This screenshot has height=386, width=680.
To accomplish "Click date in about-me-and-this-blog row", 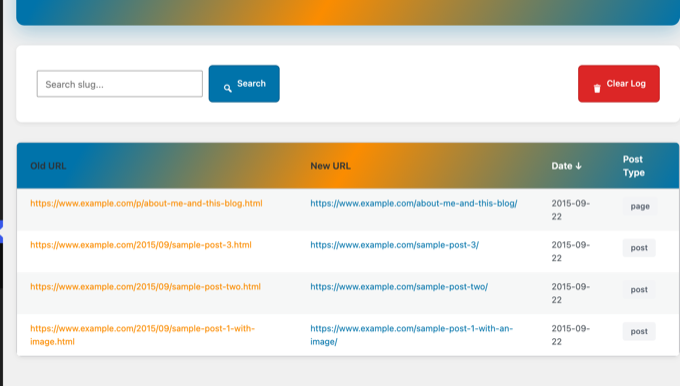I will [x=571, y=210].
